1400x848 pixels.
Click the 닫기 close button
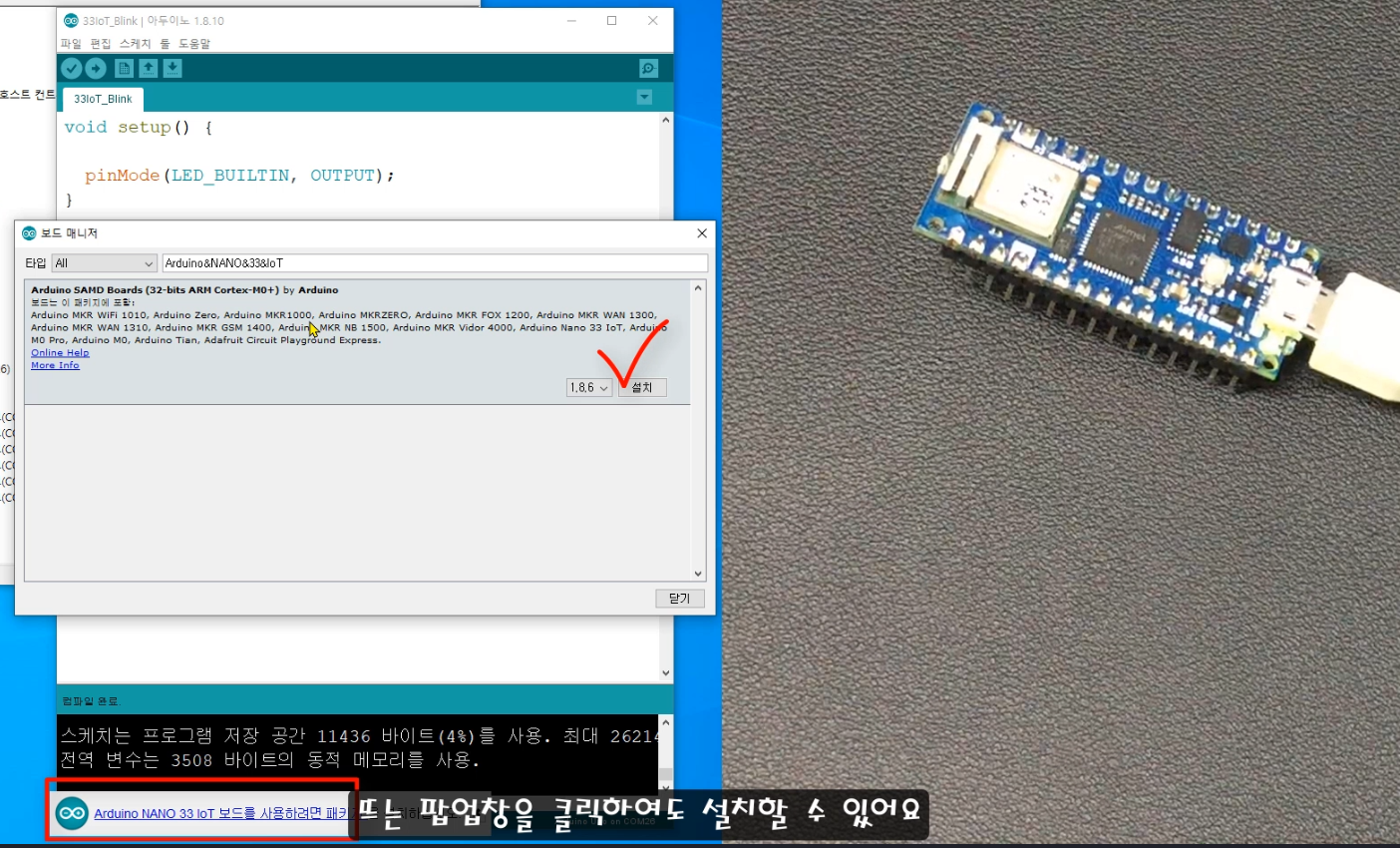click(680, 599)
